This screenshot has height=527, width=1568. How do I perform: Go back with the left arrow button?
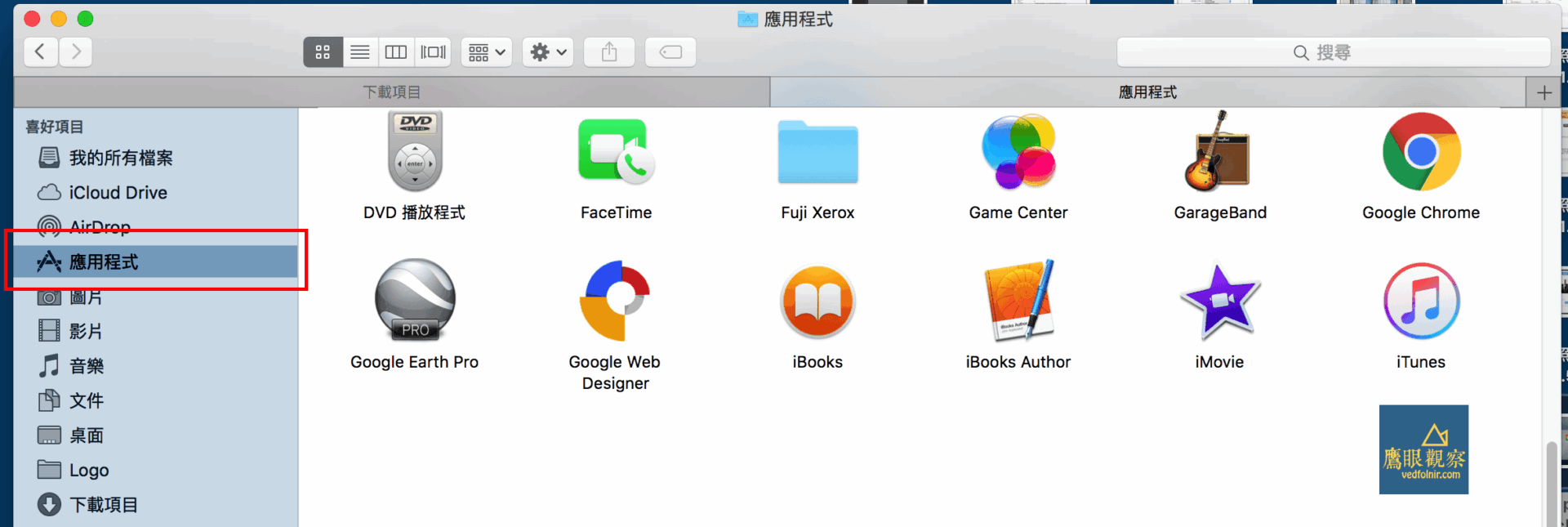(40, 52)
